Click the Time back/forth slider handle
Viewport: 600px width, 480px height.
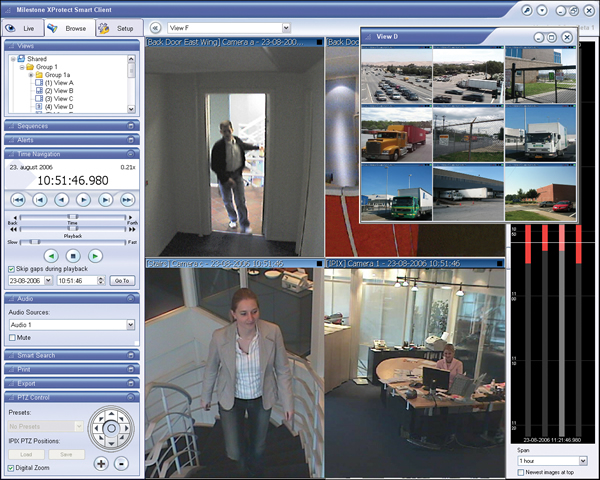pyautogui.click(x=73, y=217)
